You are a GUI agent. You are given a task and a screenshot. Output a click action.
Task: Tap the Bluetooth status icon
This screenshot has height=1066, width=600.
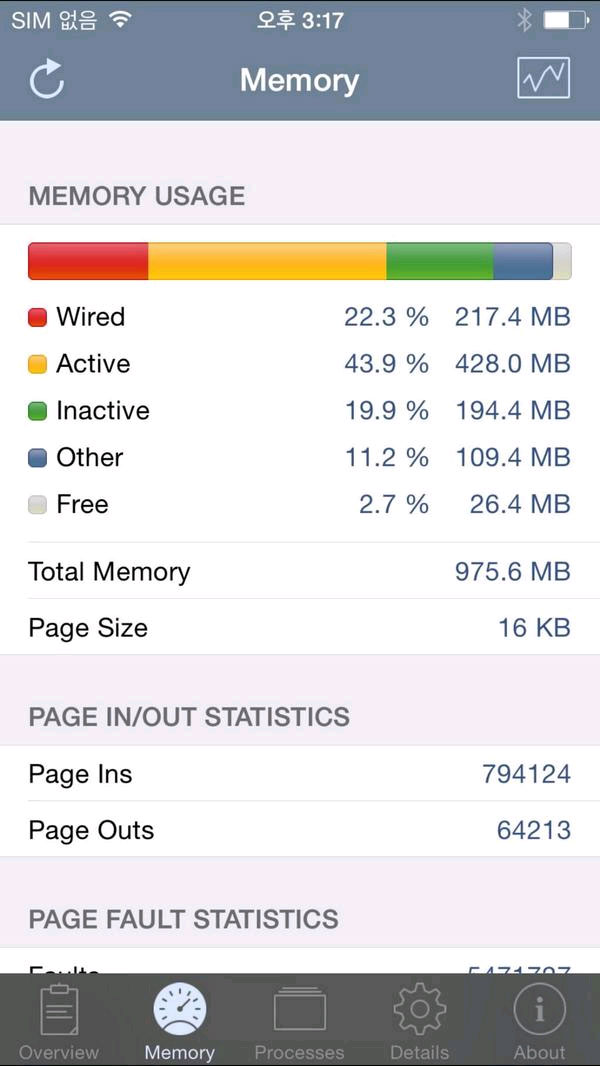pyautogui.click(x=524, y=20)
